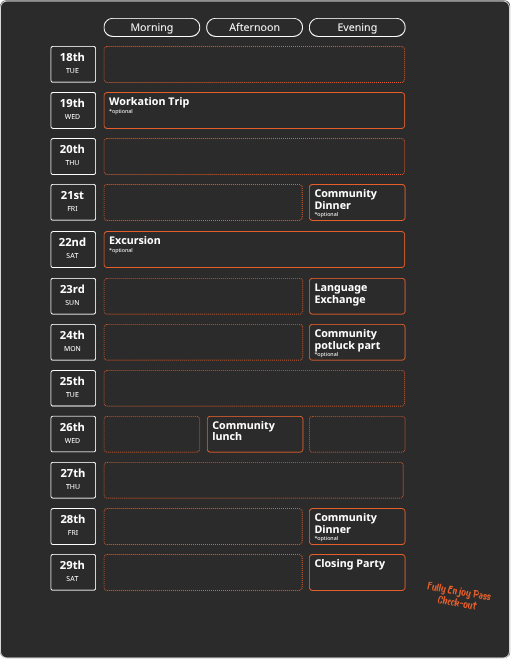Click the empty 26th evening slot
Screen dimensions: 511x659
click(357, 435)
